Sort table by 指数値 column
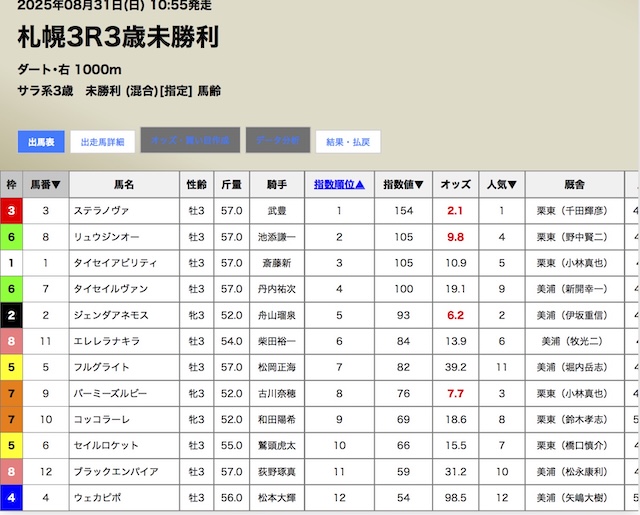Image resolution: width=640 pixels, height=515 pixels. pos(404,185)
